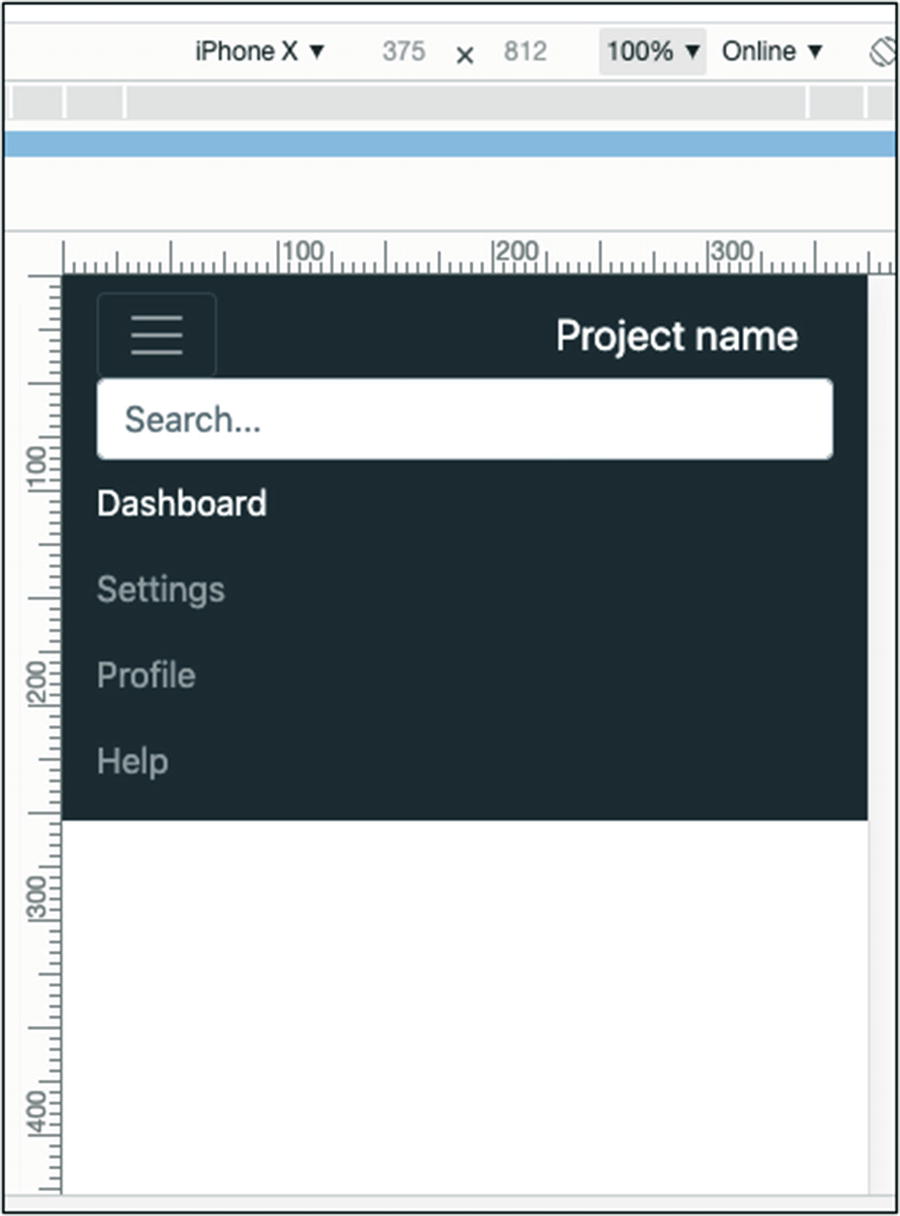Click the 200 mark on horizontal ruler
The width and height of the screenshot is (900, 1216).
(x=517, y=254)
